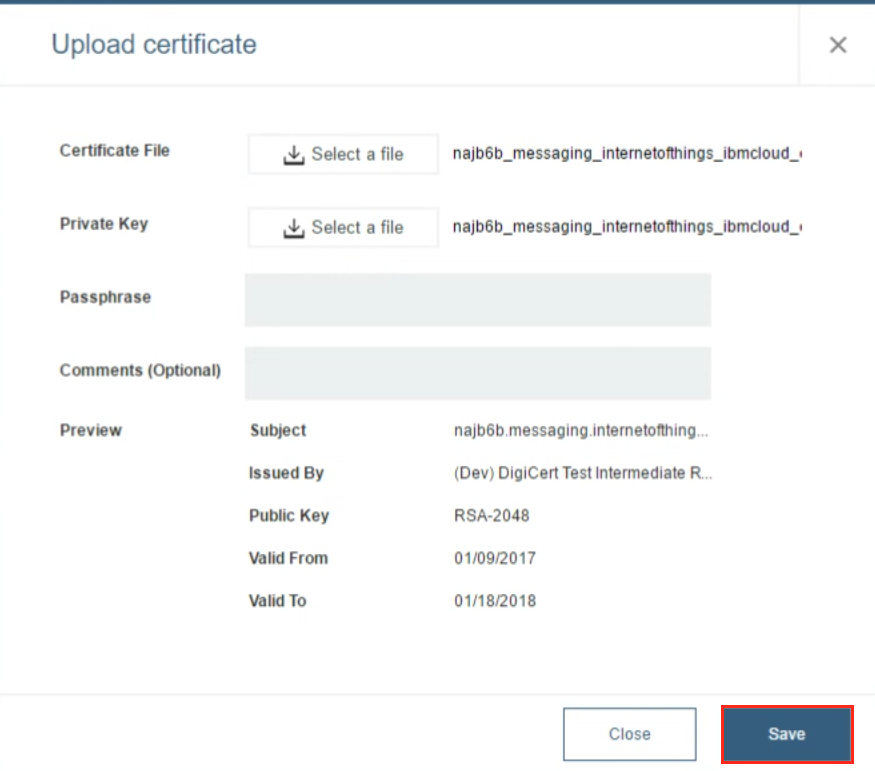
Task: Click the upload icon beside Certificate File
Action: point(294,155)
